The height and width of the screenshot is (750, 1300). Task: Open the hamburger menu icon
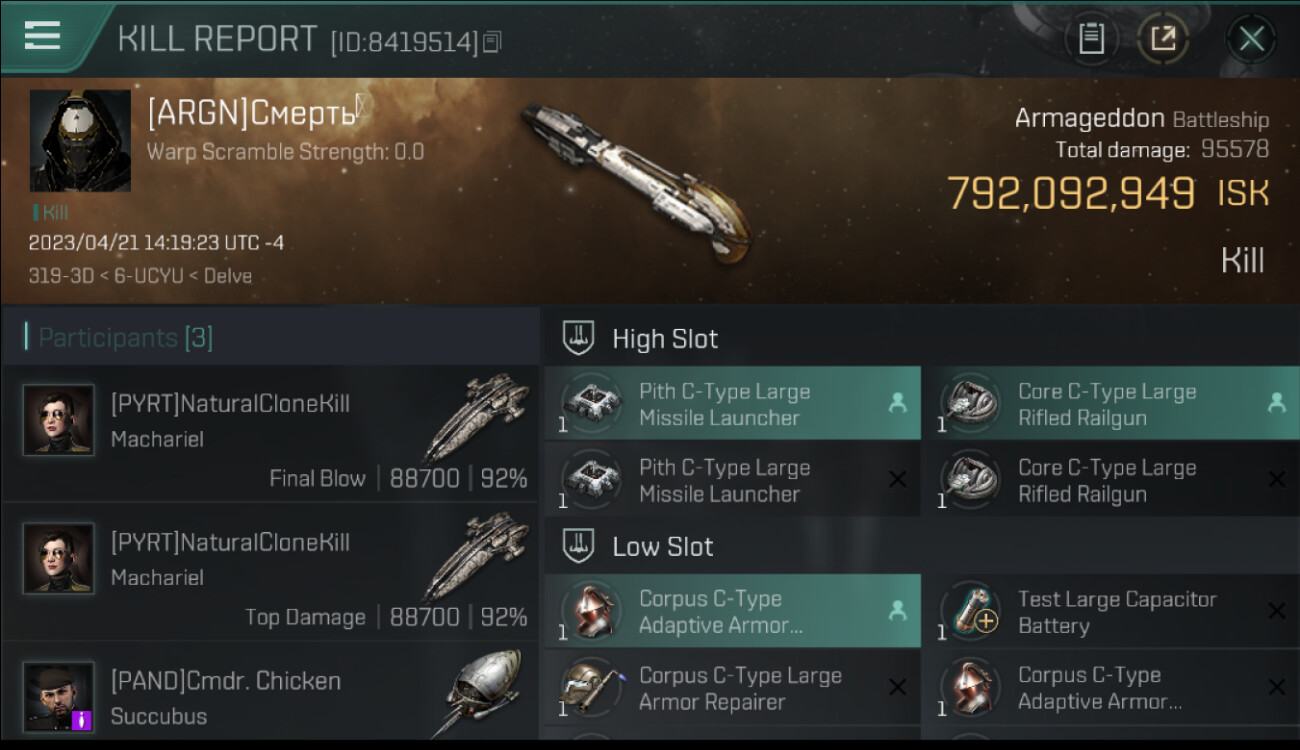tap(42, 36)
